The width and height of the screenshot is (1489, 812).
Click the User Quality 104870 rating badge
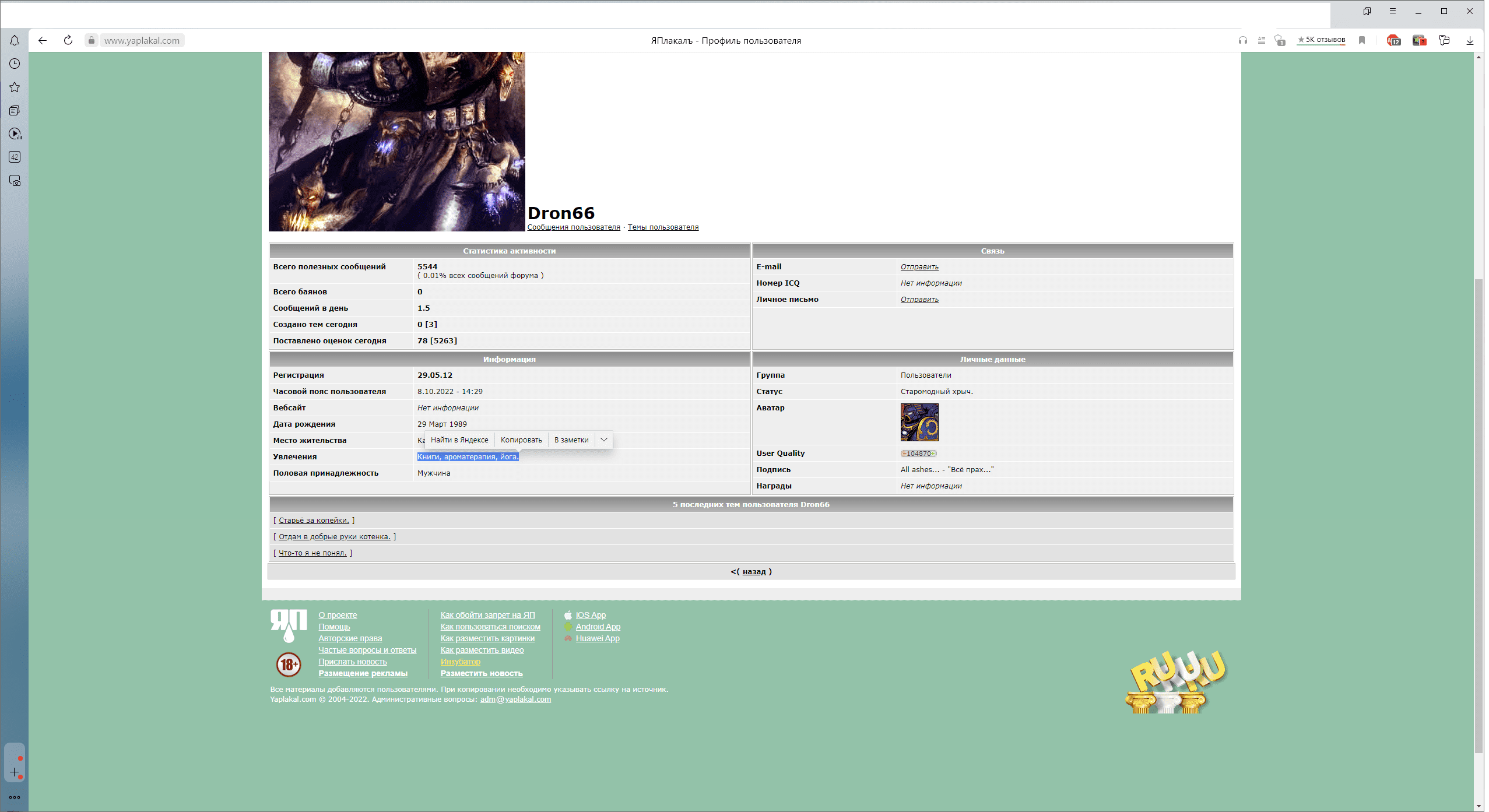tap(918, 454)
